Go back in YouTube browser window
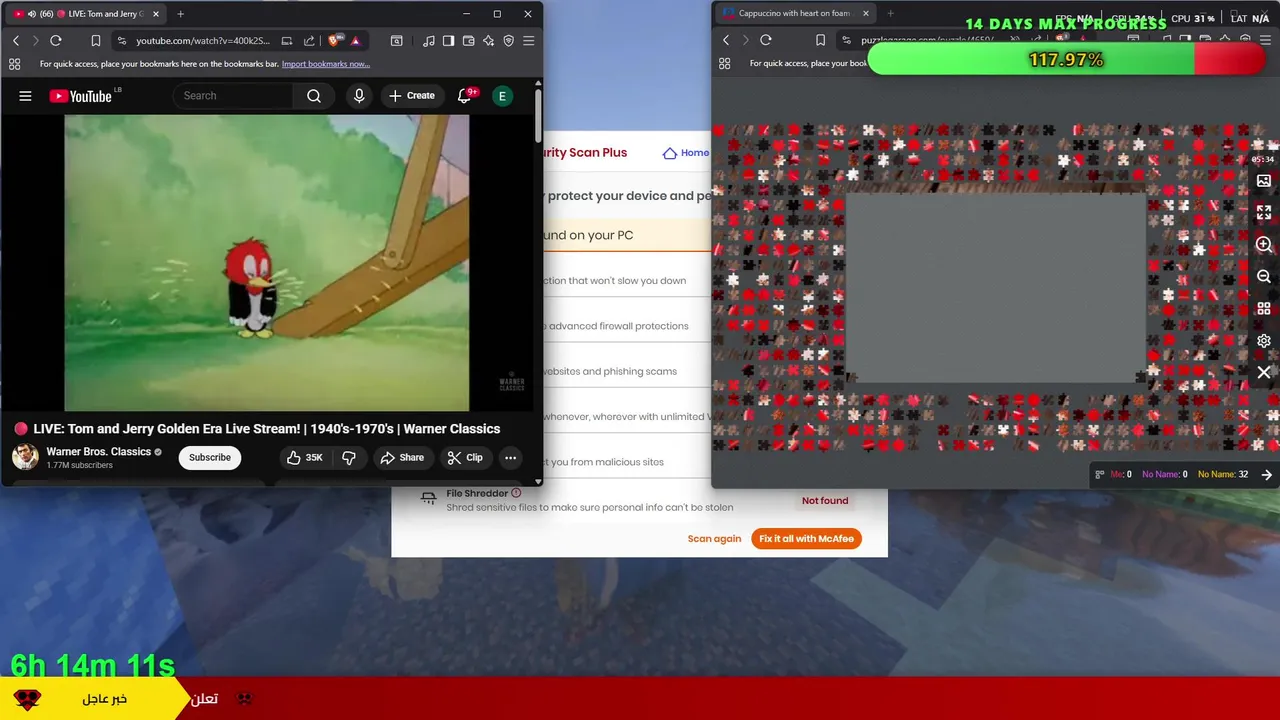The width and height of the screenshot is (1280, 720). [16, 41]
